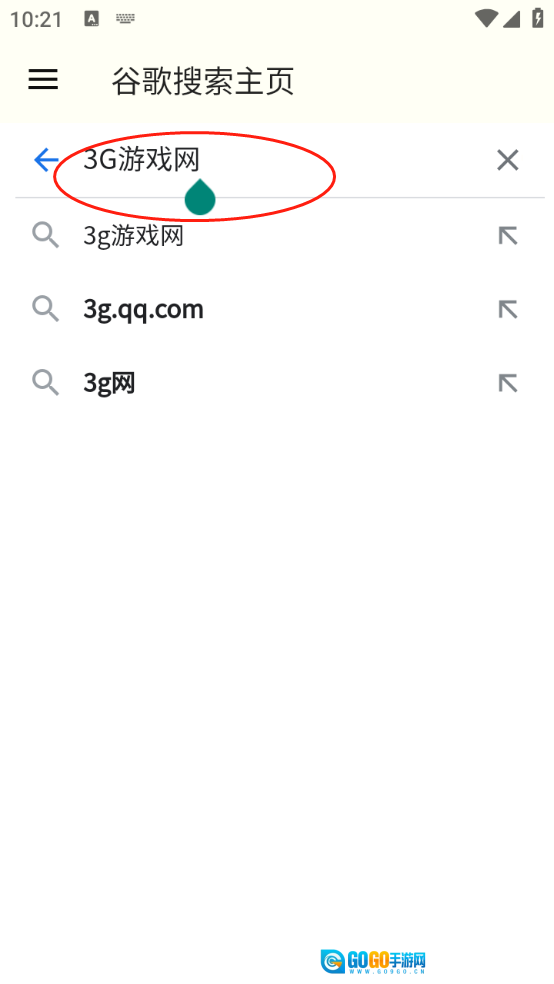Insert 3g网 into search via arrow

[x=508, y=383]
